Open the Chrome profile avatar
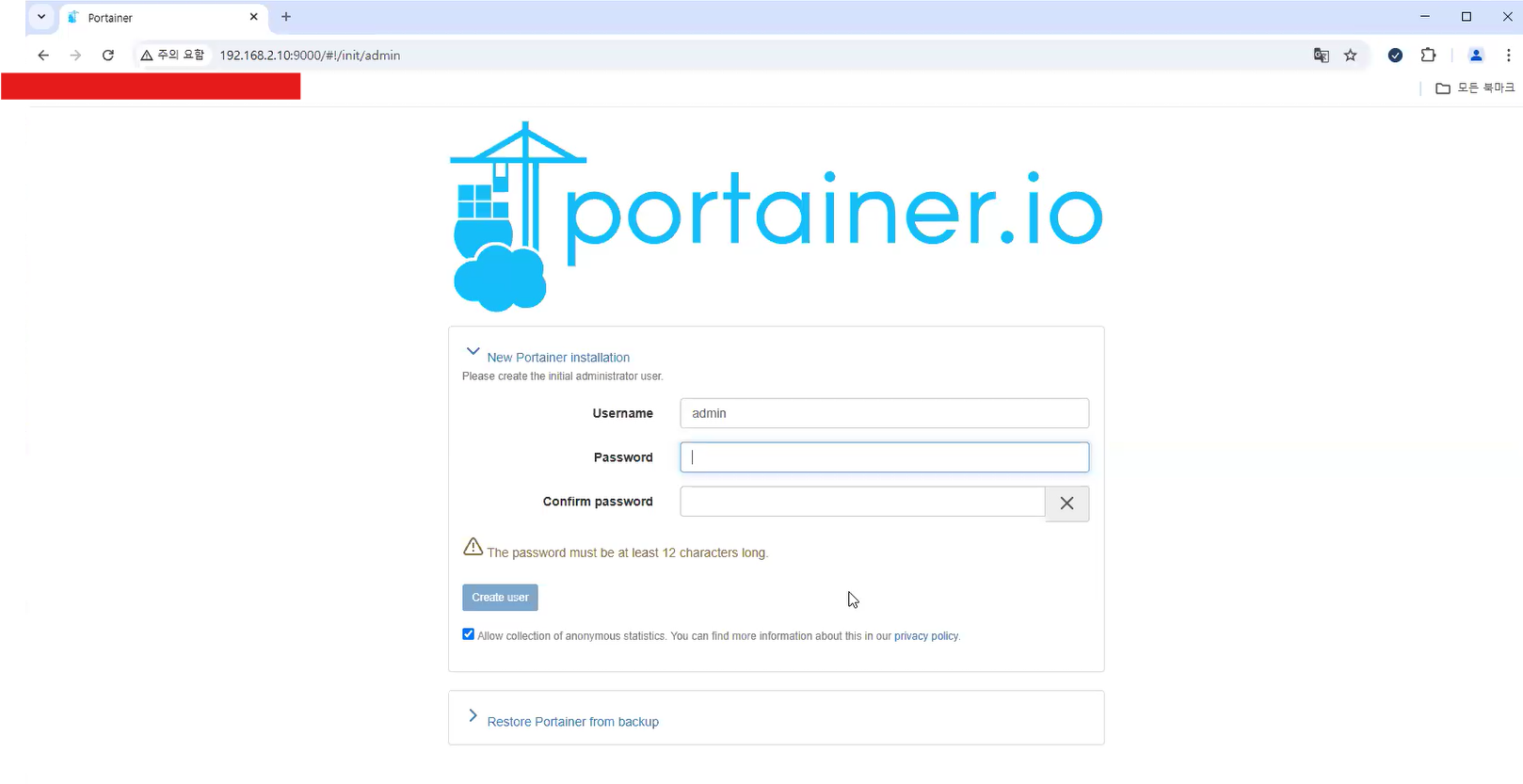This screenshot has width=1523, height=784. [x=1476, y=56]
